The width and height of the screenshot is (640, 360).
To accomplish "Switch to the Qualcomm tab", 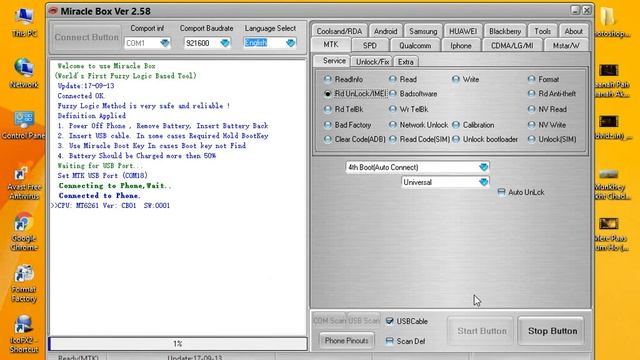I will click(x=415, y=45).
